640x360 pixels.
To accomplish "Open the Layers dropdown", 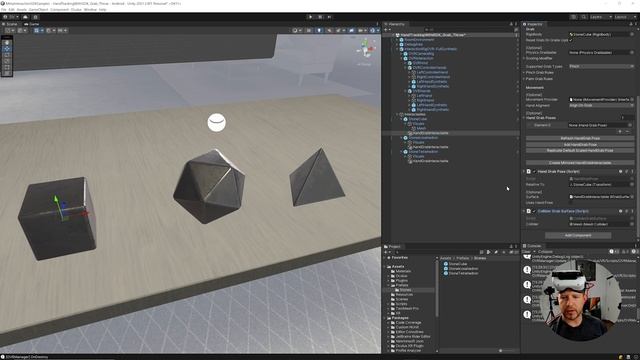I will (x=600, y=17).
